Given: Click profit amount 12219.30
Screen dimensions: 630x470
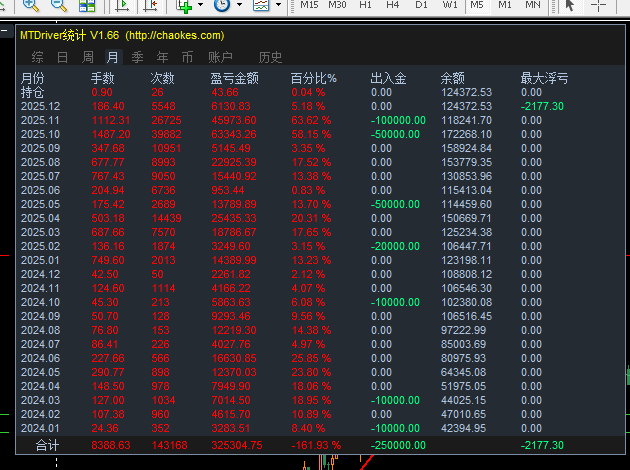Looking at the screenshot, I should click(x=234, y=330).
